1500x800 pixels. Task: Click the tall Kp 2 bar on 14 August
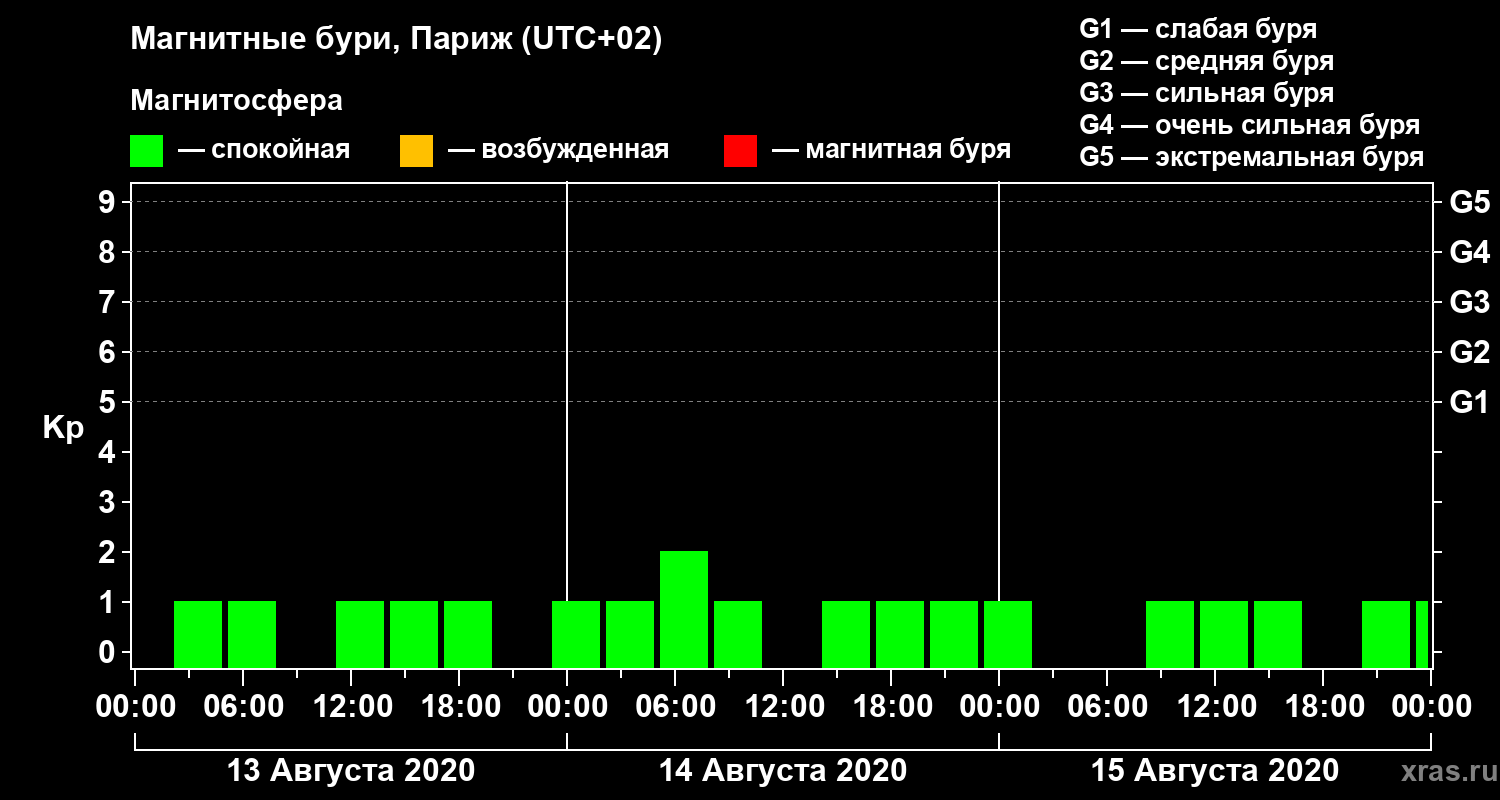pyautogui.click(x=684, y=609)
